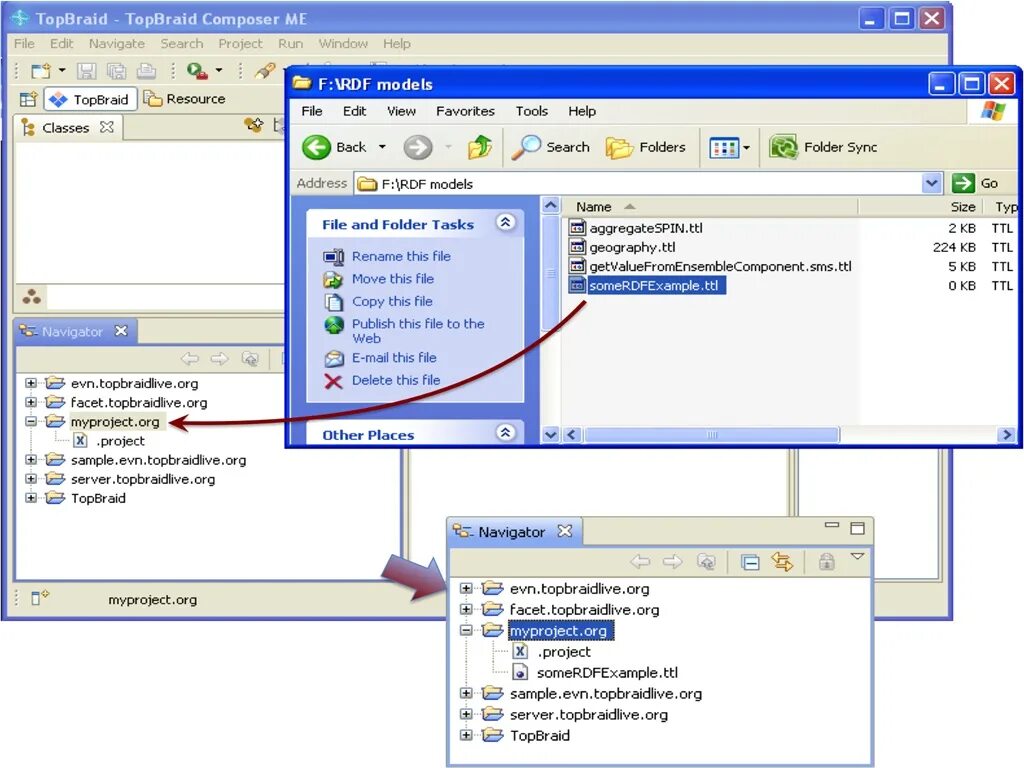Click Maximize icon of lower Navigator panel
This screenshot has width=1024, height=768.
[857, 528]
